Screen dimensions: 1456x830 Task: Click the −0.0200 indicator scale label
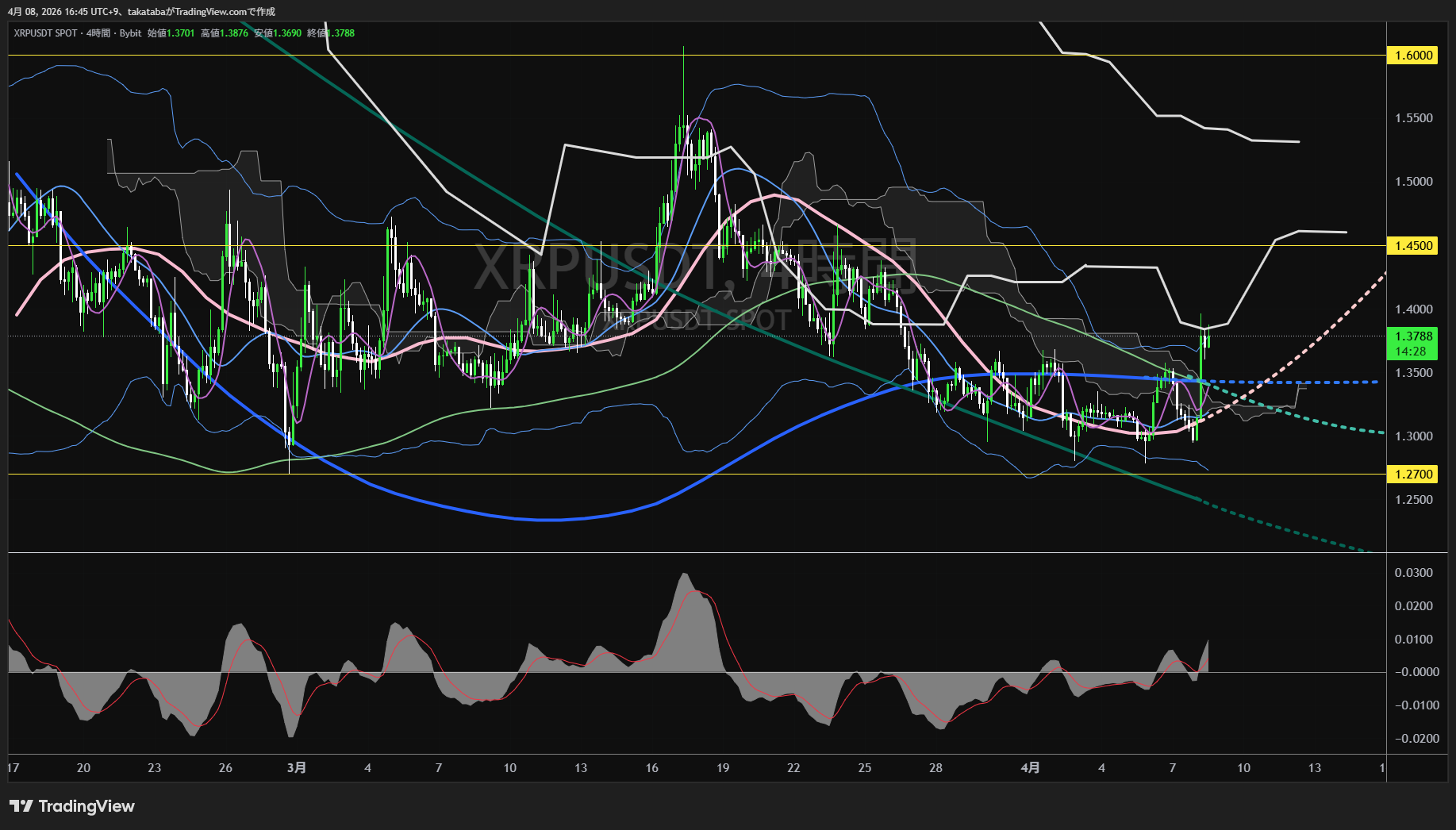pos(1416,738)
